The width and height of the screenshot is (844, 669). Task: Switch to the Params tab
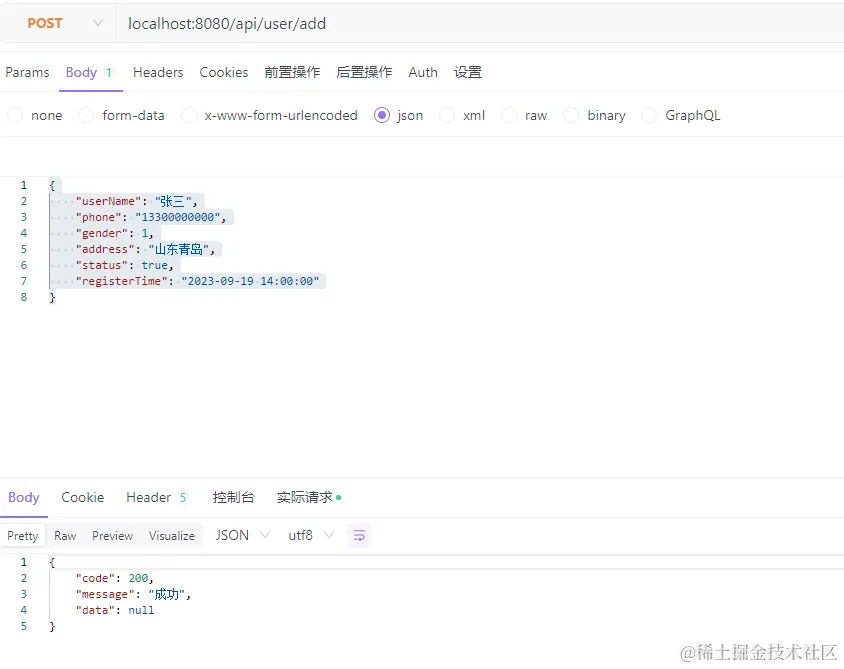(x=27, y=72)
